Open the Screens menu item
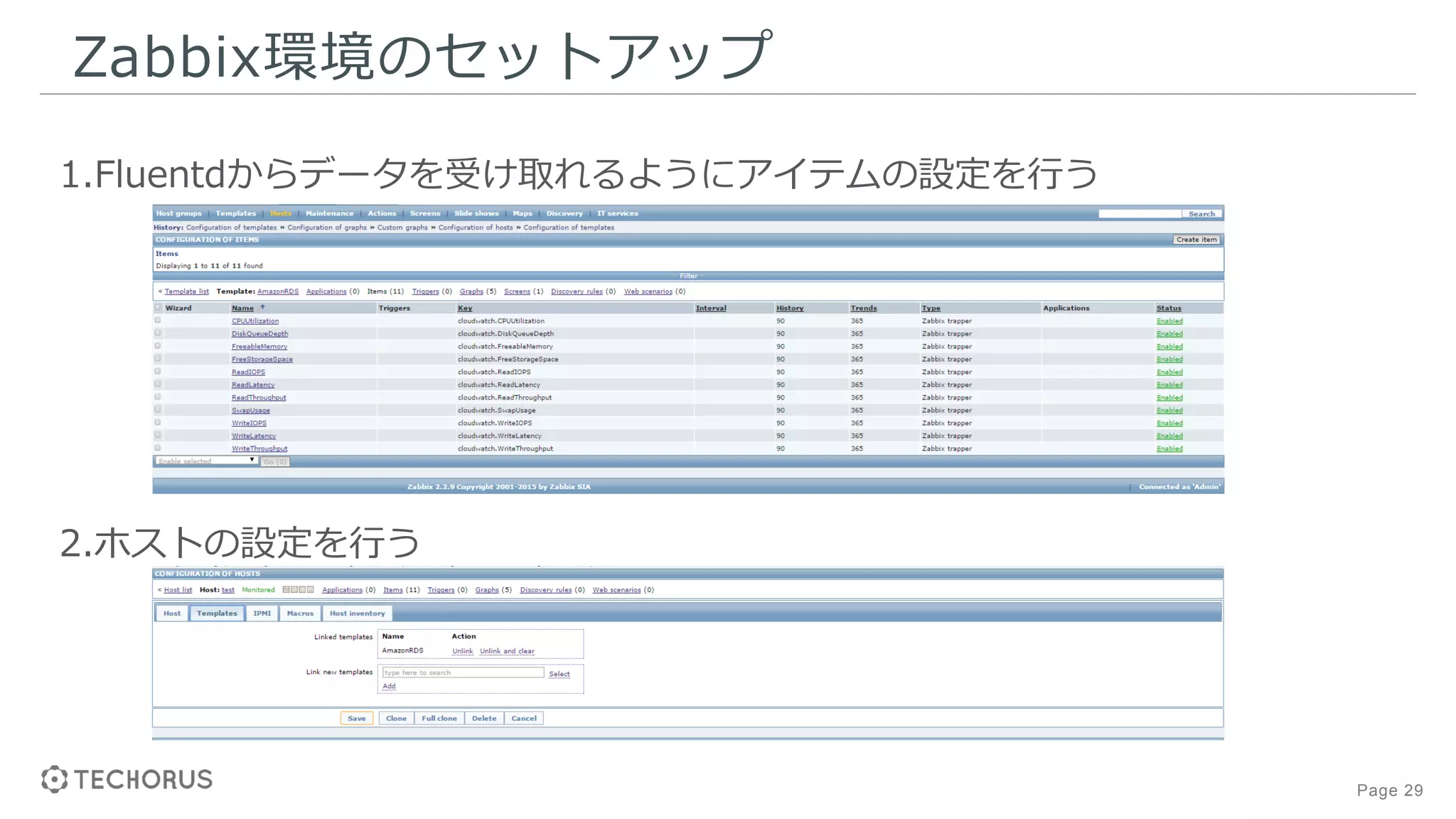The width and height of the screenshot is (1456, 819). [425, 213]
